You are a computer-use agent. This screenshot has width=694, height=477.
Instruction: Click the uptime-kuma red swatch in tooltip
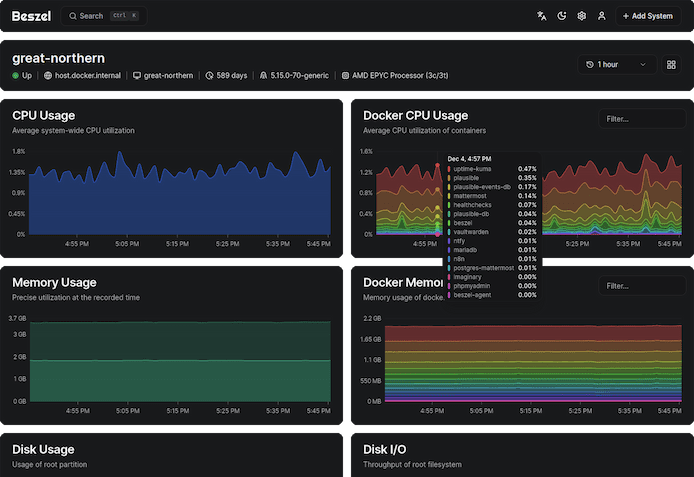coord(449,169)
